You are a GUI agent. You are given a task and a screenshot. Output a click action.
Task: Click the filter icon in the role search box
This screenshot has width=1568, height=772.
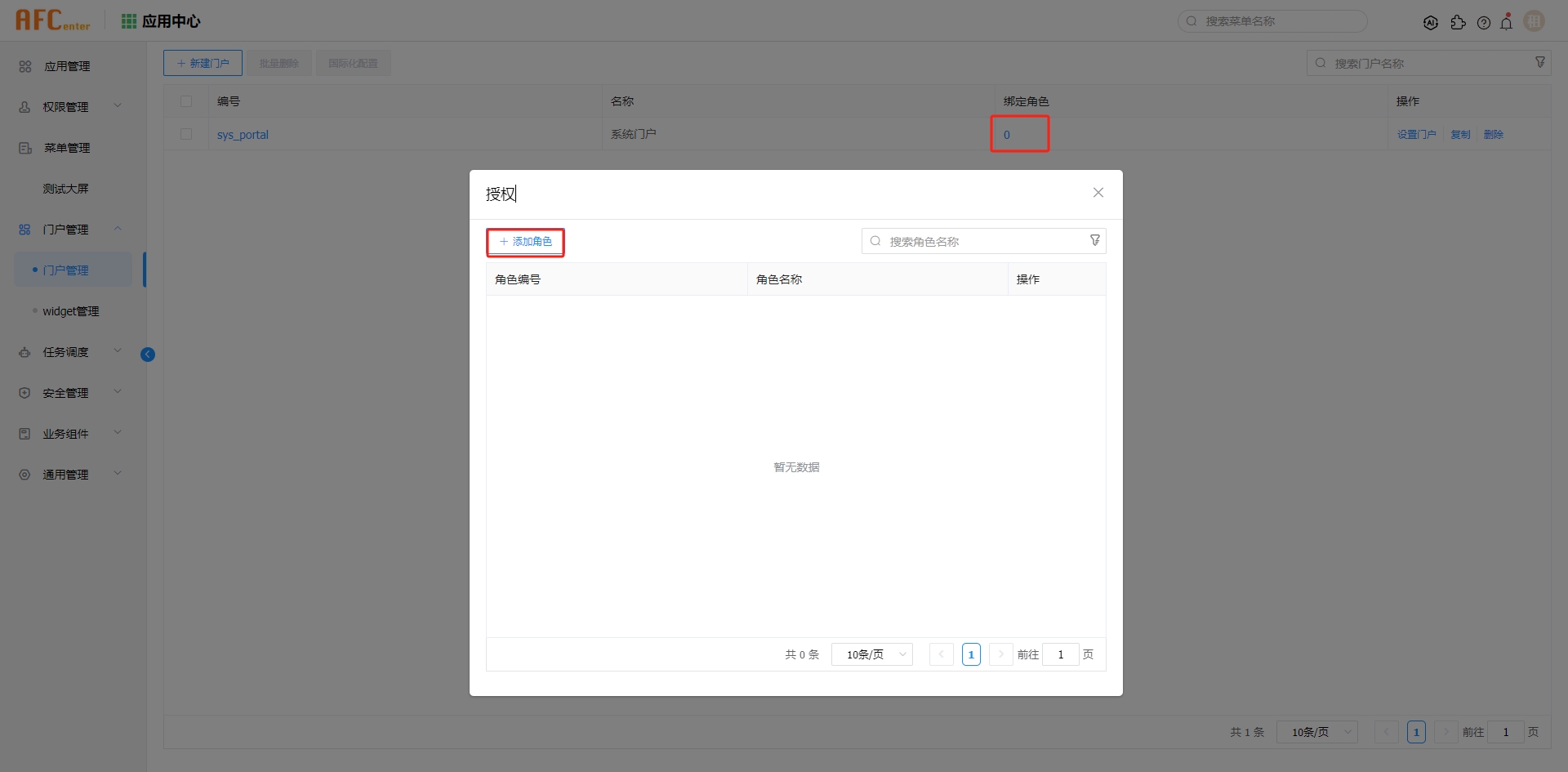click(x=1094, y=240)
